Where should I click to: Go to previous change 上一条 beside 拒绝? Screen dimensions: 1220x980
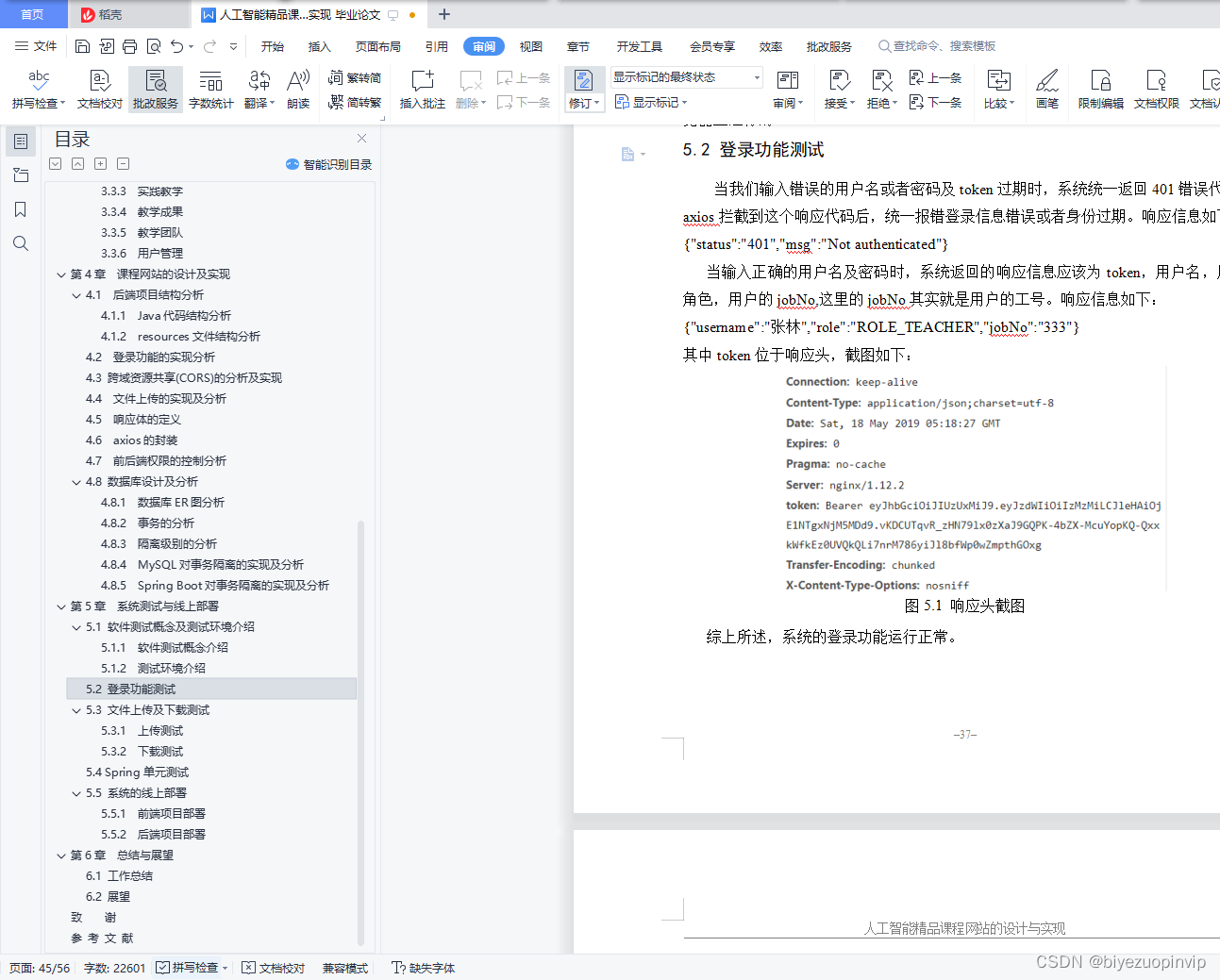(x=935, y=77)
